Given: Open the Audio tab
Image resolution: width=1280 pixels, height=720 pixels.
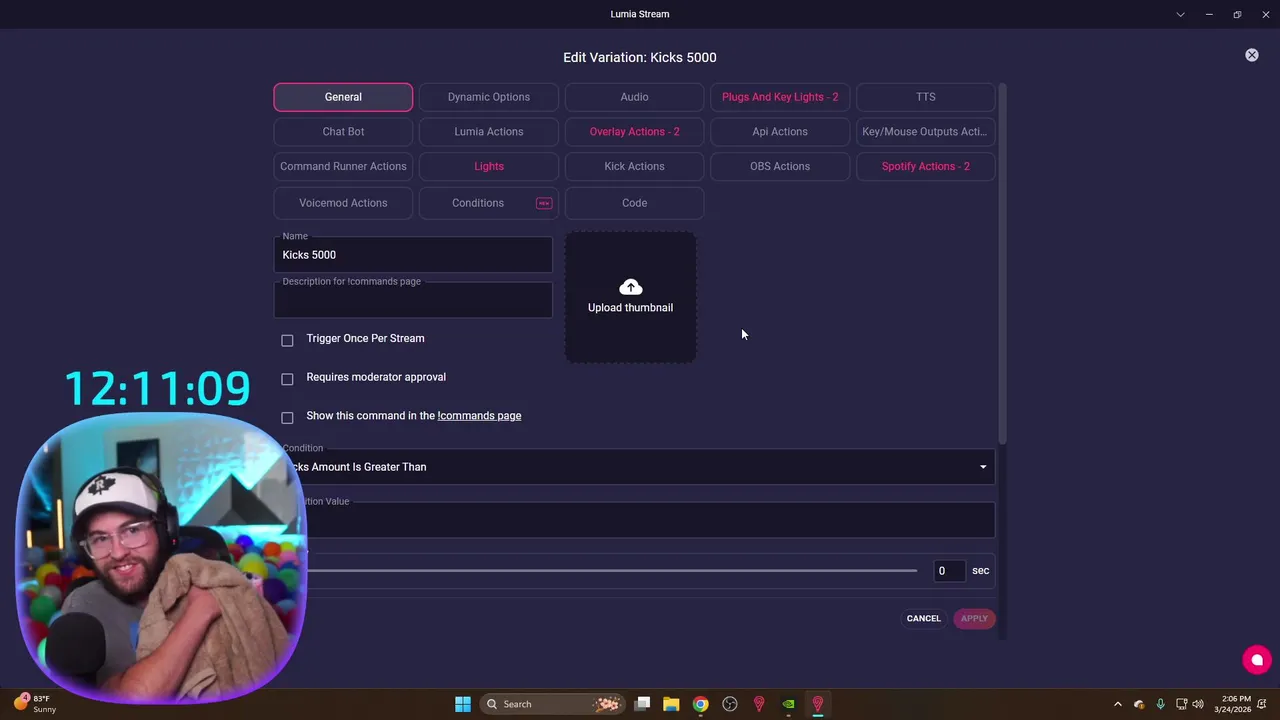Looking at the screenshot, I should coord(634,97).
